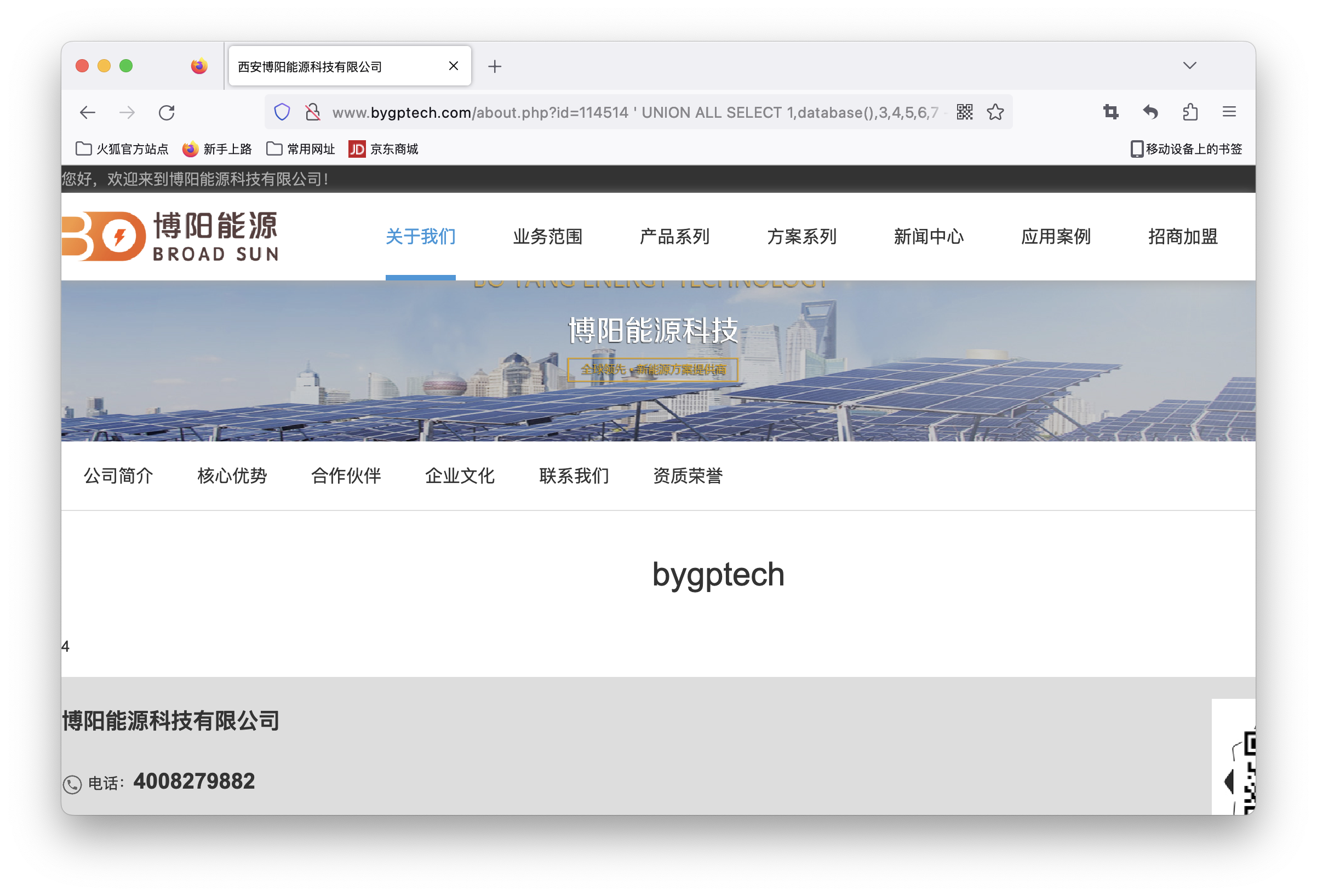Switch to the 核心优势 sub-tab
This screenshot has width=1317, height=896.
point(232,476)
